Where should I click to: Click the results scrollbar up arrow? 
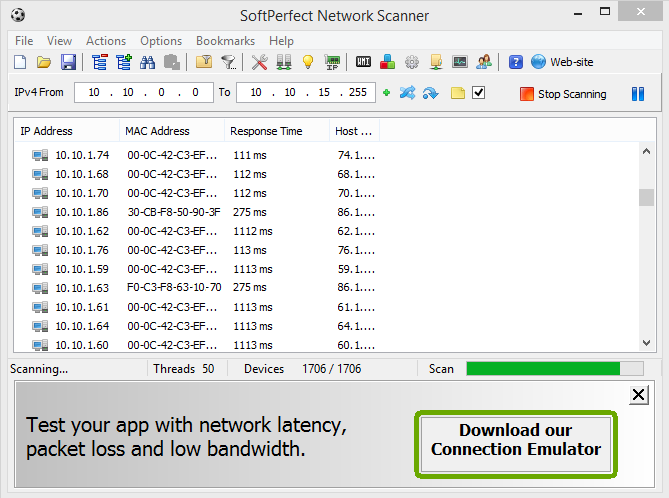pyautogui.click(x=646, y=151)
